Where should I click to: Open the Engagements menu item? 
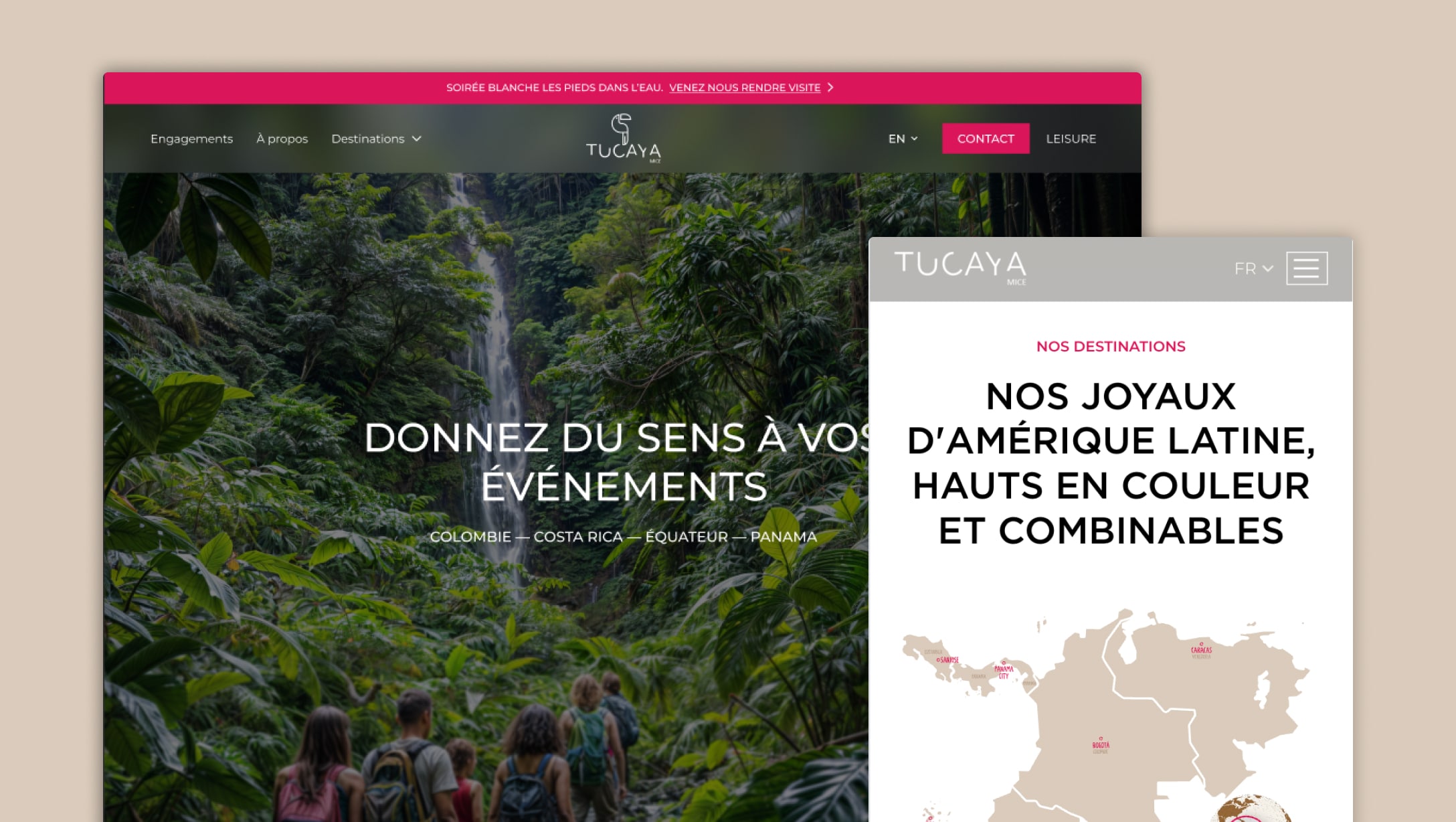click(x=191, y=139)
